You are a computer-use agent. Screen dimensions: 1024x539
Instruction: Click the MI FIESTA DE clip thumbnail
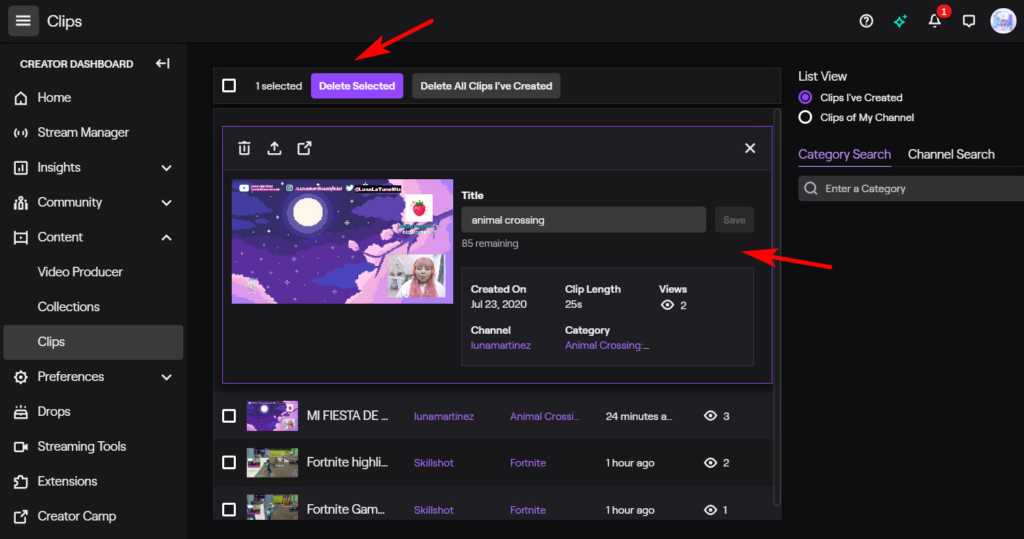(272, 416)
